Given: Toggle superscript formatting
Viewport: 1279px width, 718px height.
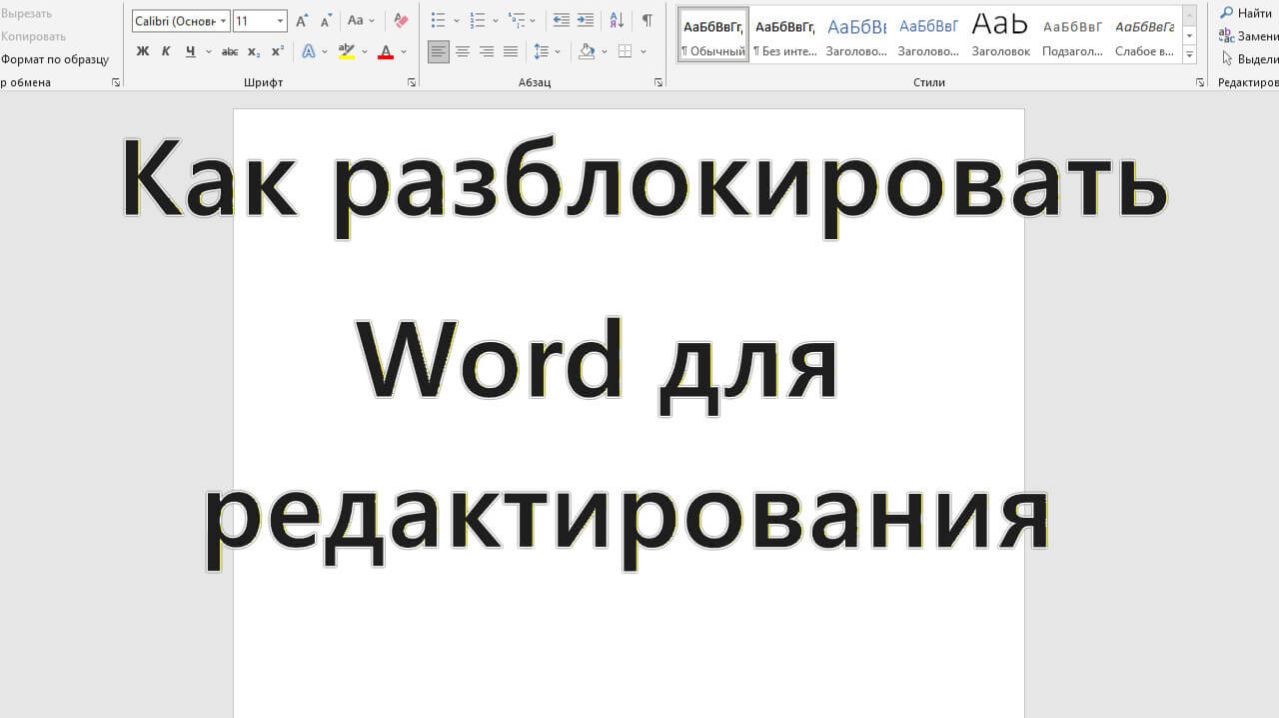Looking at the screenshot, I should tap(277, 51).
